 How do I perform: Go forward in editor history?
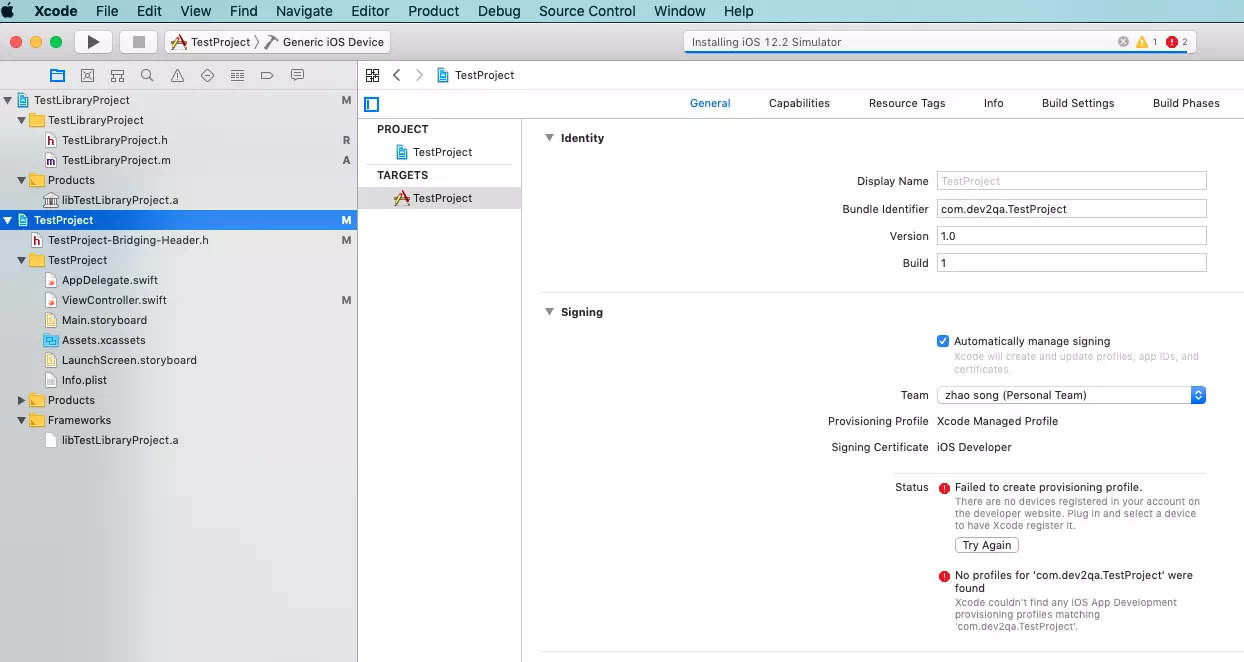pyautogui.click(x=419, y=75)
